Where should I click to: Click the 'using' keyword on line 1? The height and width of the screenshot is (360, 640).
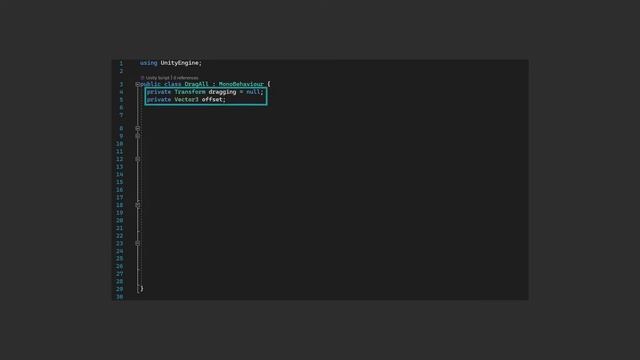(x=149, y=63)
